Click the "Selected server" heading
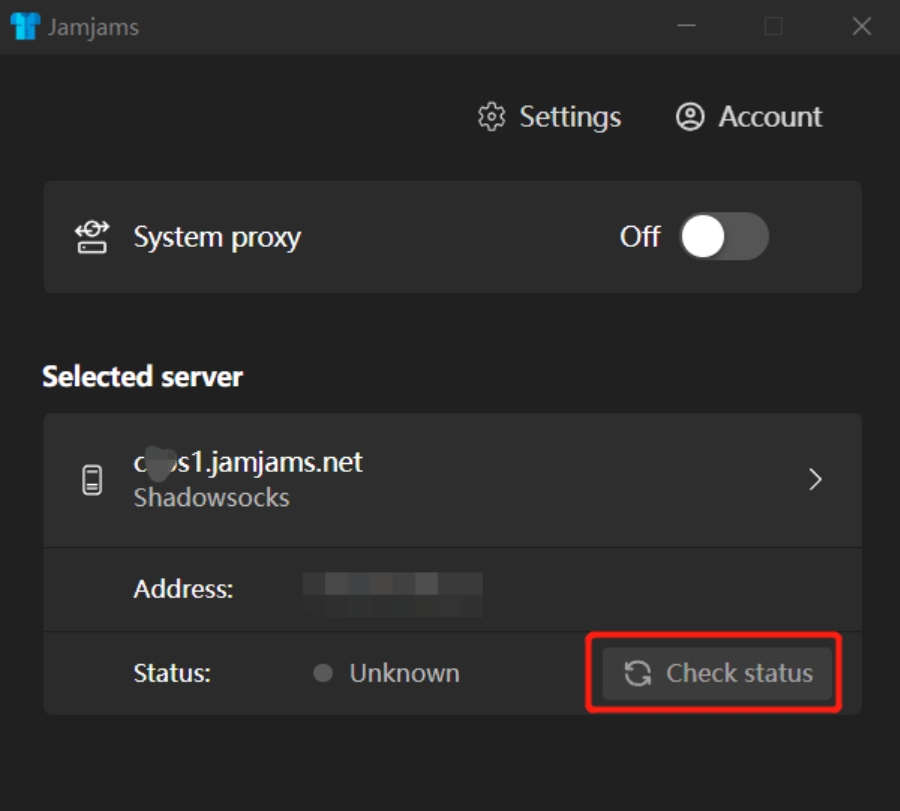Screen dimensions: 900x811 pyautogui.click(x=142, y=377)
